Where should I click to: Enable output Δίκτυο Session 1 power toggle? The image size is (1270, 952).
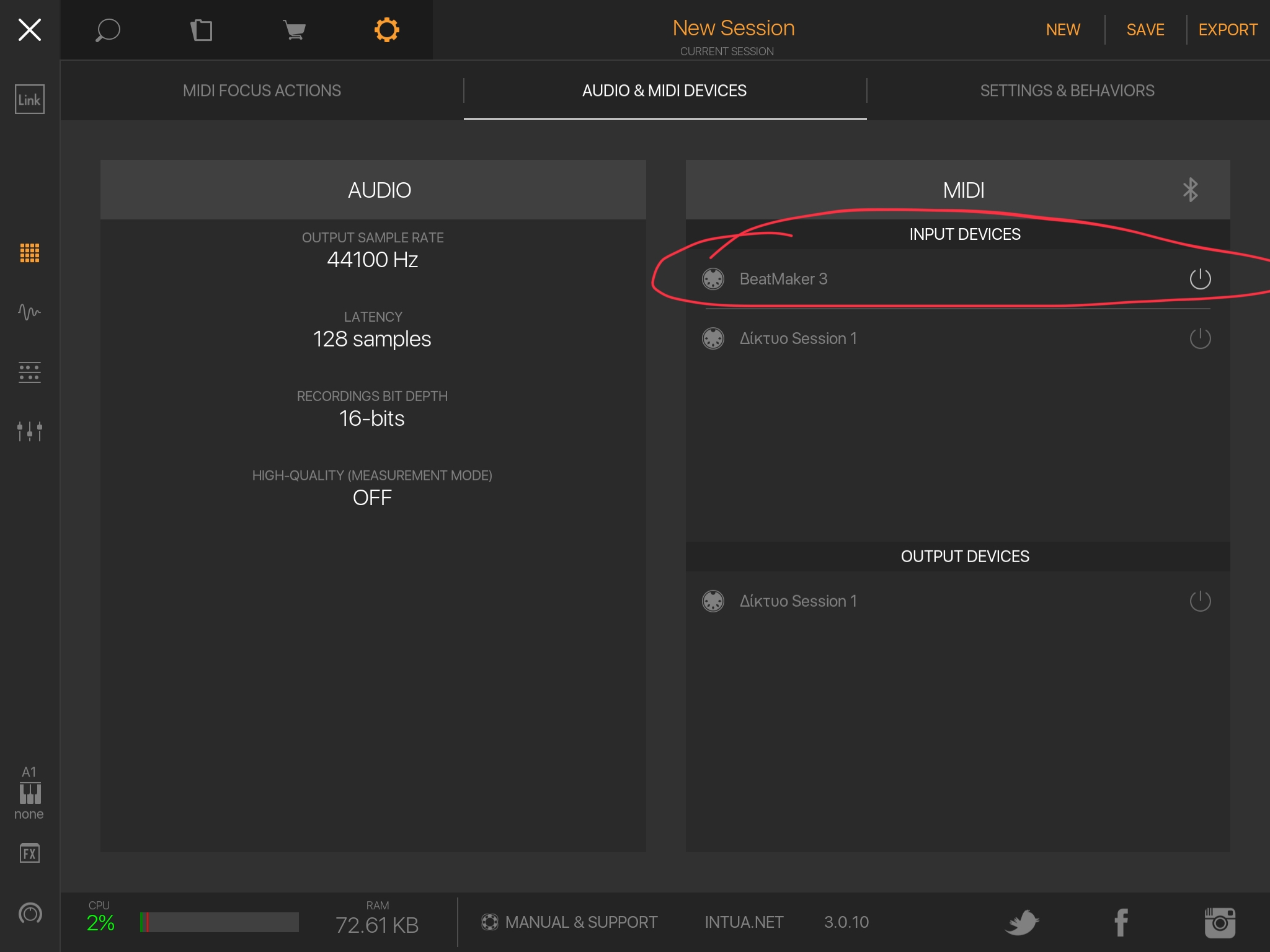1201,601
